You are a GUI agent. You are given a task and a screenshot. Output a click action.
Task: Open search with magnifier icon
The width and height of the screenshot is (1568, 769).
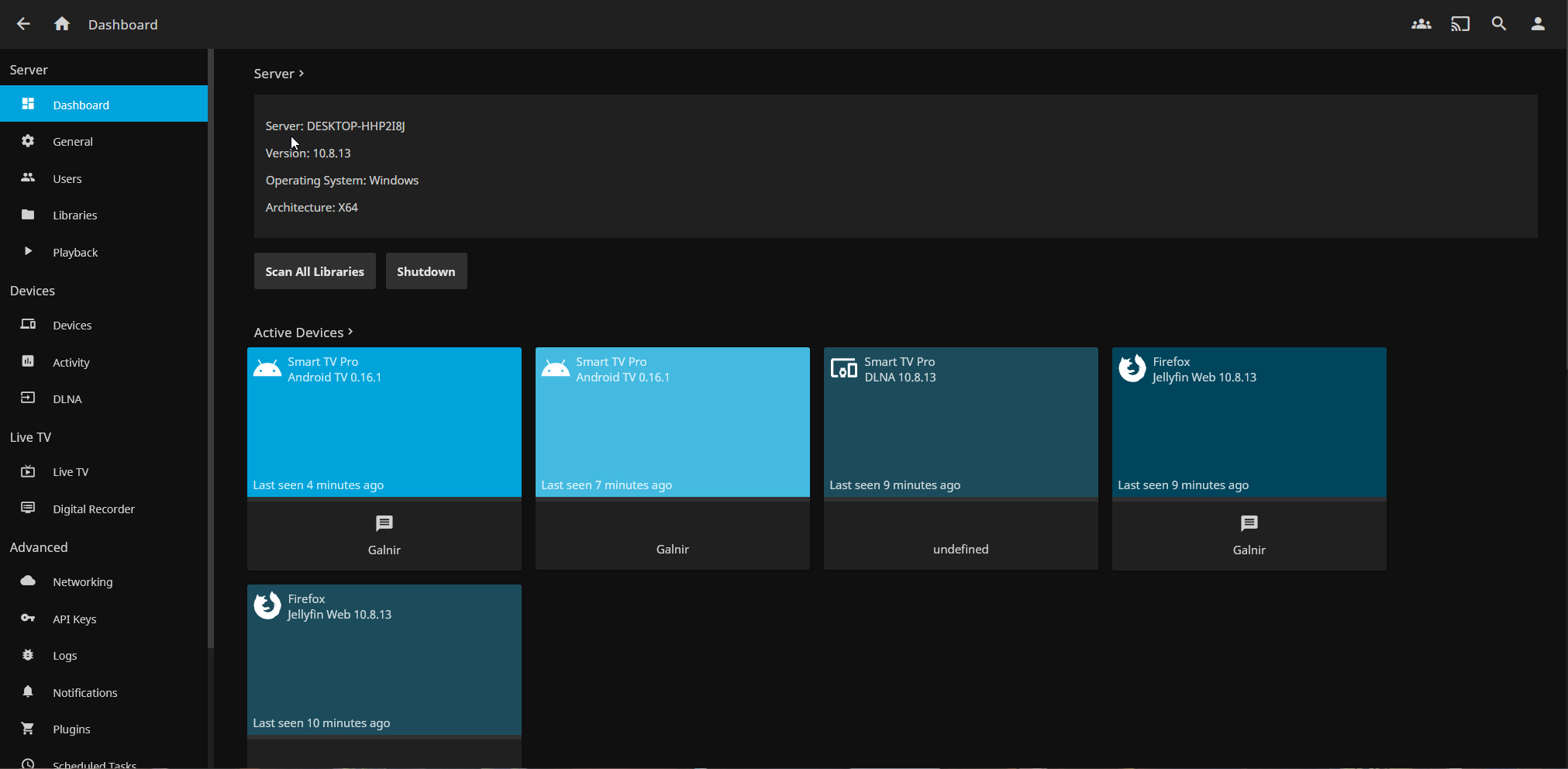click(x=1498, y=24)
